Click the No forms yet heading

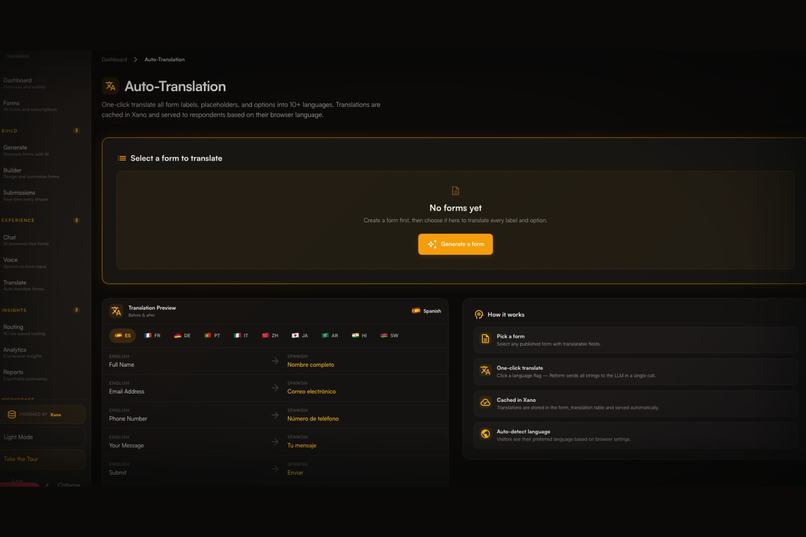tap(455, 208)
